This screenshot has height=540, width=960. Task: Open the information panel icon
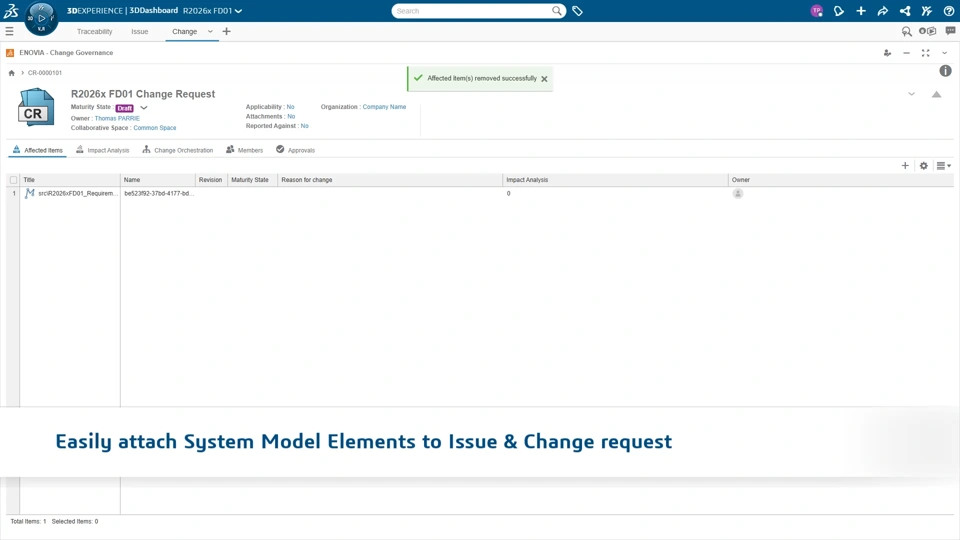945,71
